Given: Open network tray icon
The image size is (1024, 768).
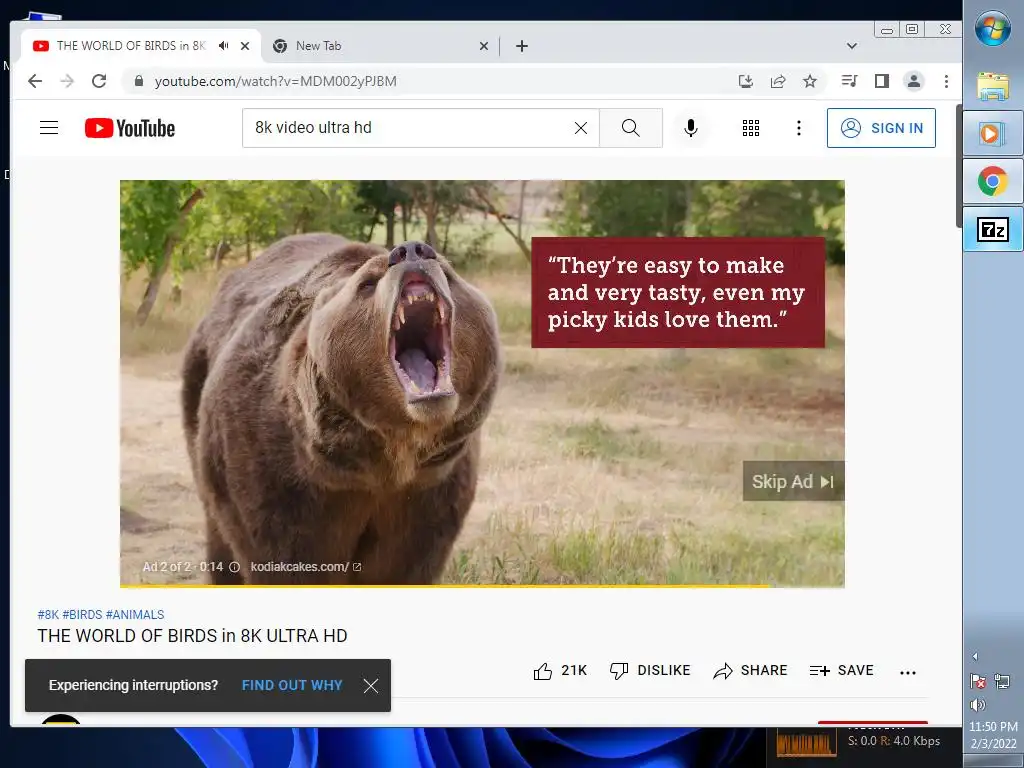Looking at the screenshot, I should 1002,682.
